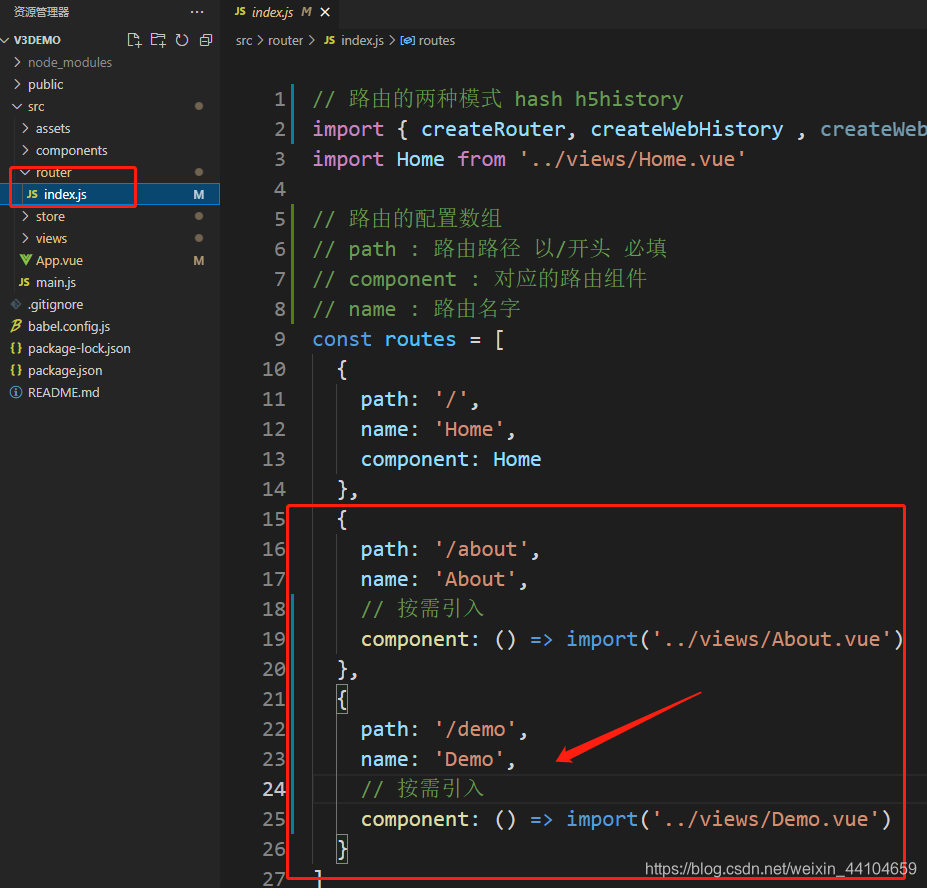Click breadcrumb segment src
This screenshot has width=927, height=888.
[244, 41]
